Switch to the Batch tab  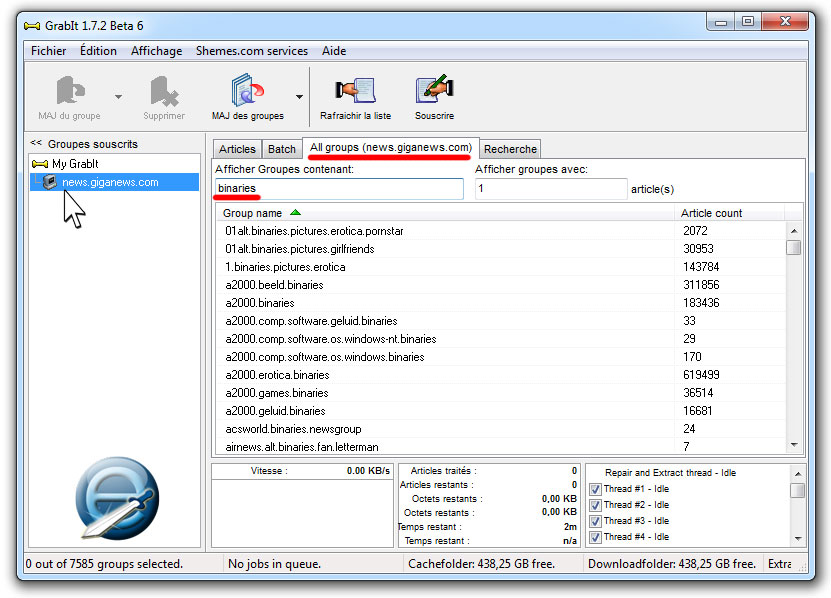click(x=281, y=149)
